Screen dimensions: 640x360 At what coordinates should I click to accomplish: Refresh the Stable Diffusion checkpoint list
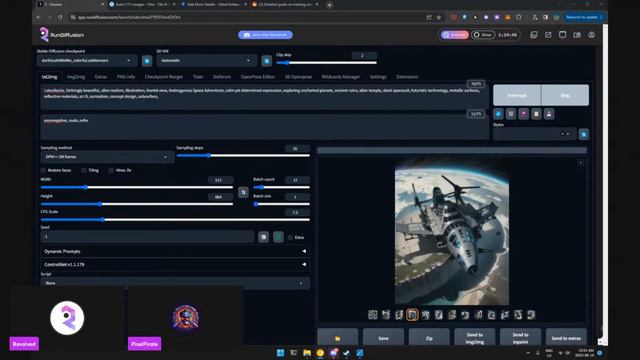147,61
